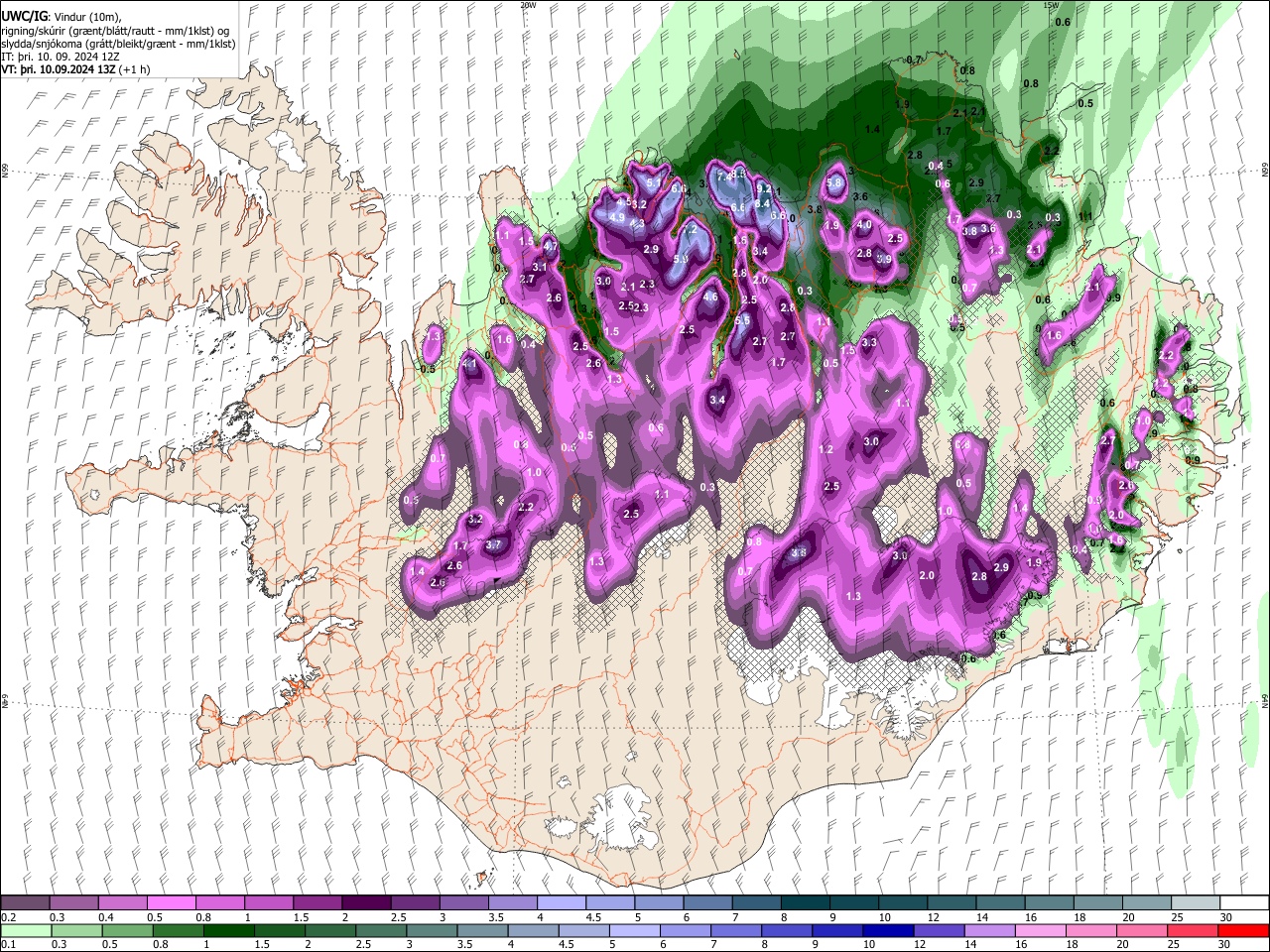Click the '15W' longitude label at top edge
This screenshot has height=952, width=1270.
point(1051,5)
